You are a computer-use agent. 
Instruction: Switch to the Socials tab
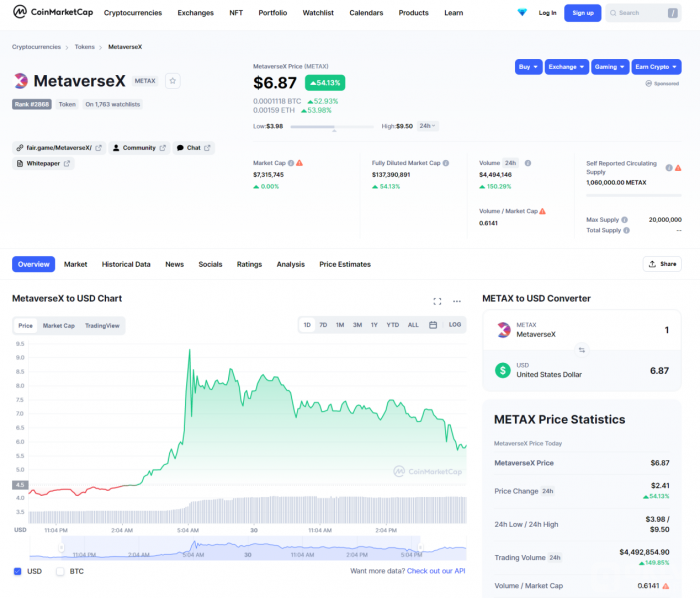tap(210, 264)
